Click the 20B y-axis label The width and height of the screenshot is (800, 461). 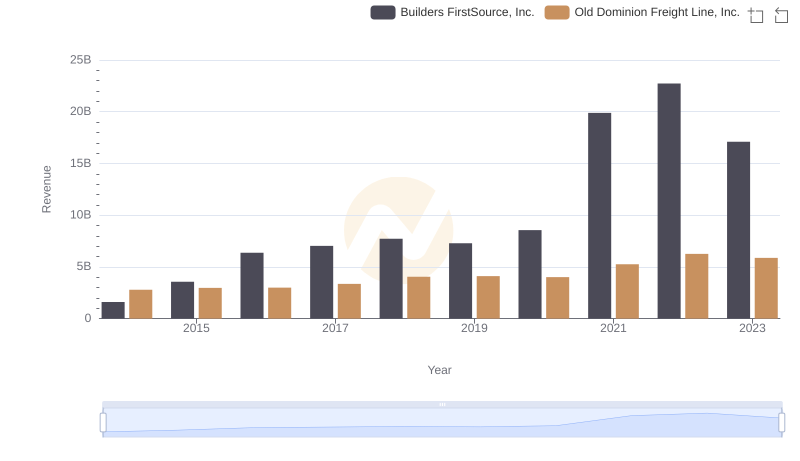point(81,111)
